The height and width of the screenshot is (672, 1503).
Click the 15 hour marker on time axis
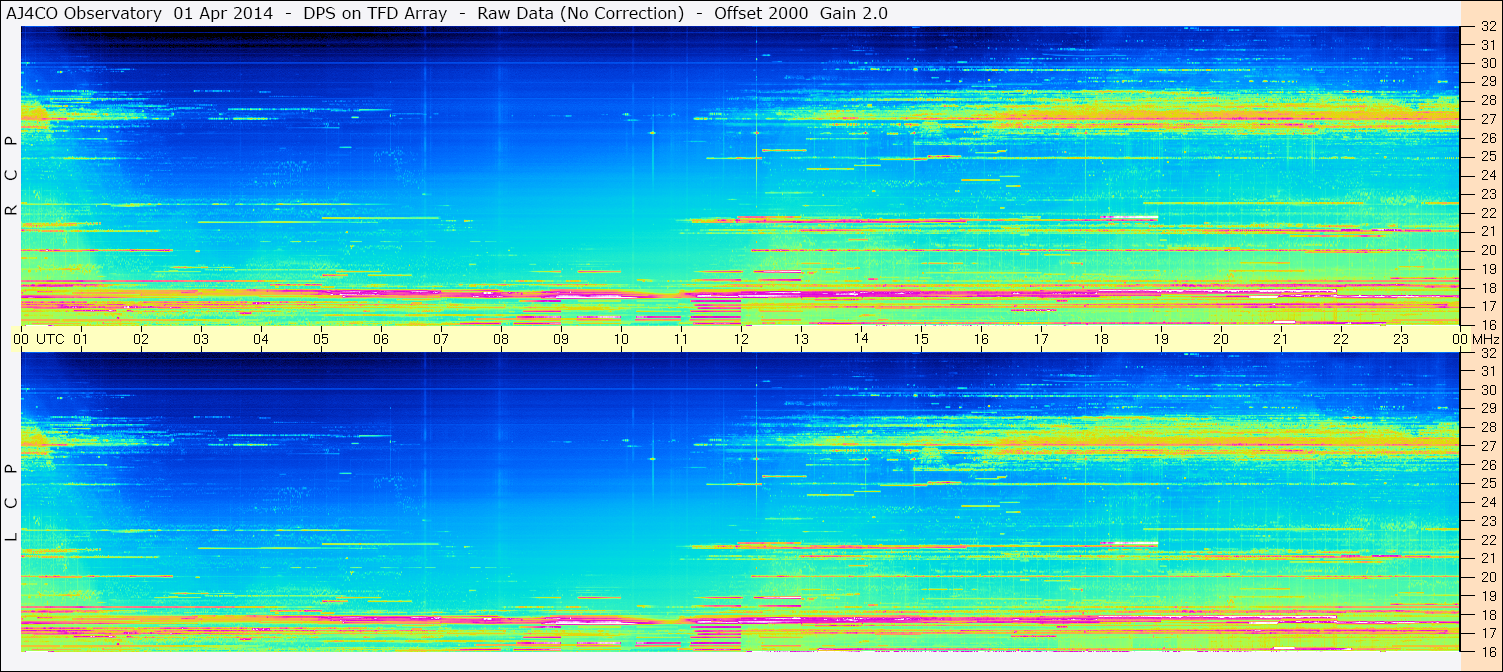pyautogui.click(x=920, y=339)
